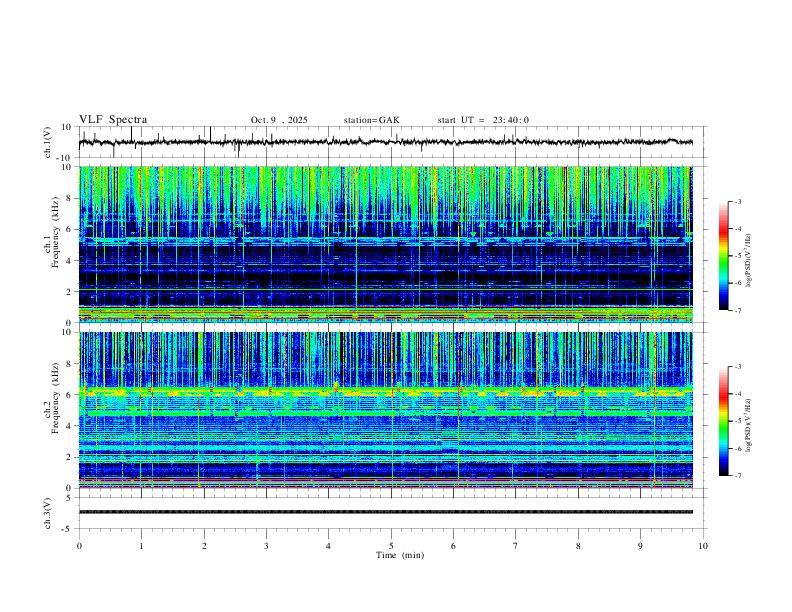Click the "ch.3(V)" axis label
The image size is (792, 612).
[48, 513]
